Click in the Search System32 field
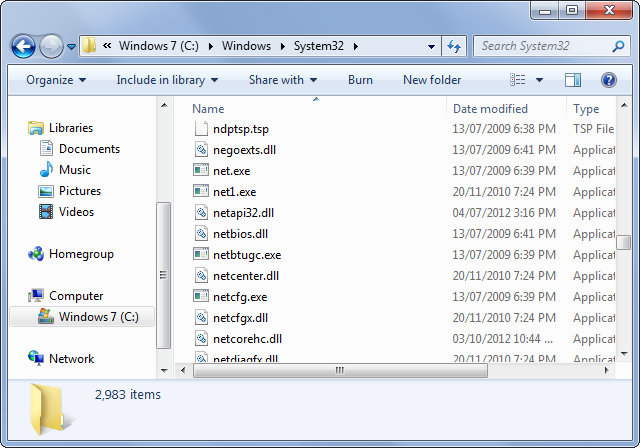640x448 pixels. coord(538,46)
